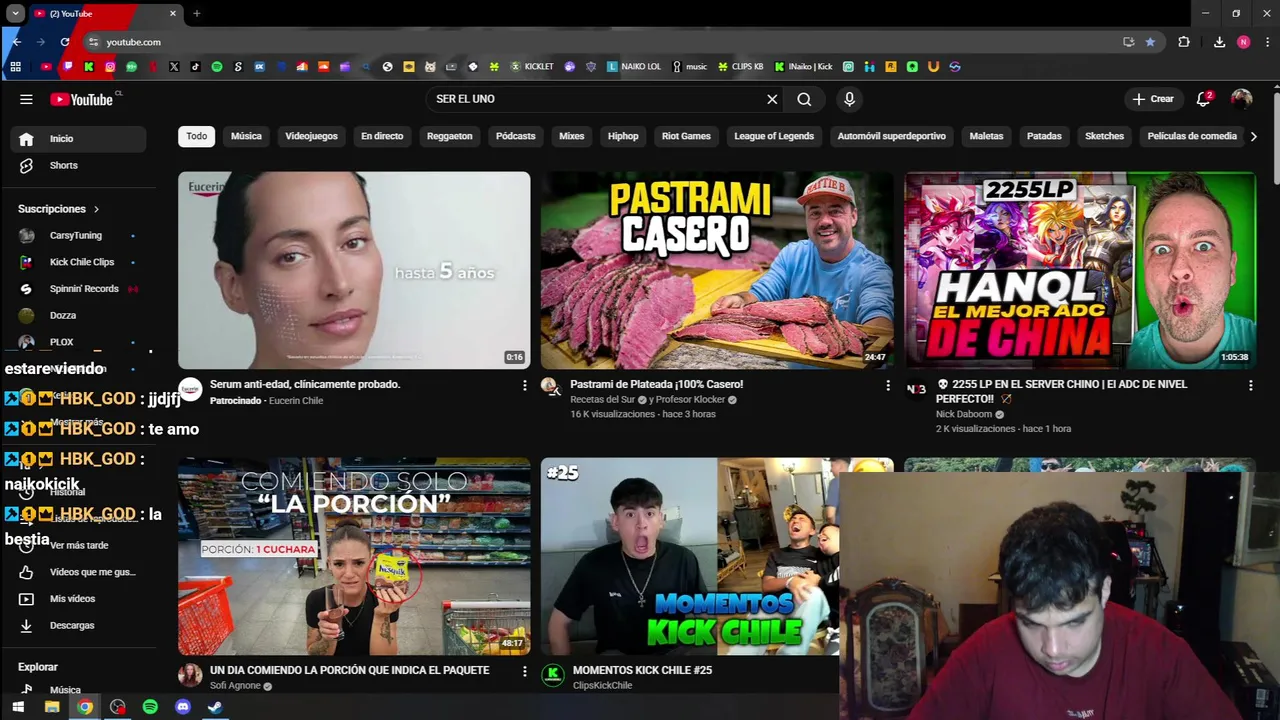Image resolution: width=1280 pixels, height=720 pixels.
Task: Open the TikTok bookmark icon
Action: tap(195, 67)
